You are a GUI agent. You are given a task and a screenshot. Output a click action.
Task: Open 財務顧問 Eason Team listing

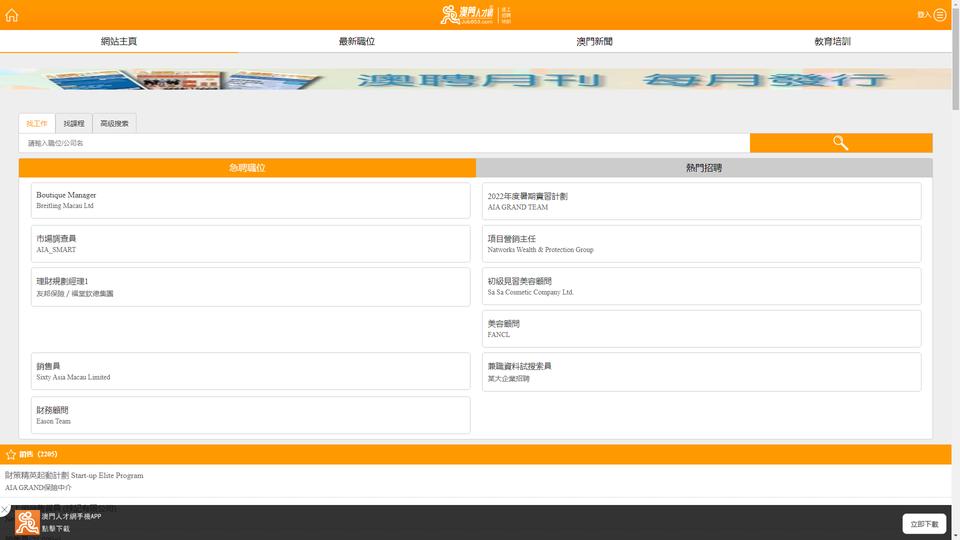[250, 415]
